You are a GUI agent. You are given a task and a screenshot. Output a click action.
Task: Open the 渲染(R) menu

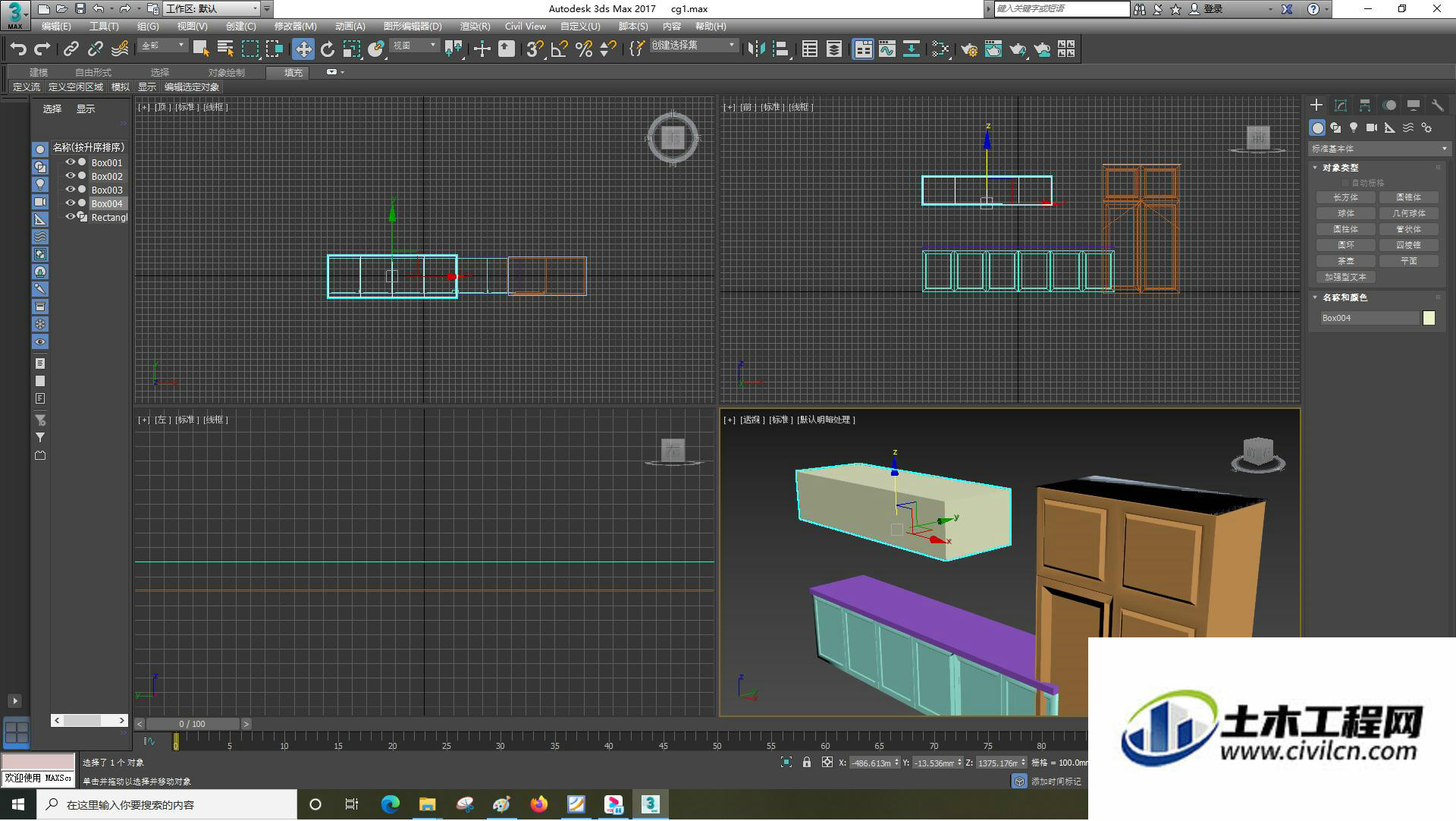click(x=475, y=27)
